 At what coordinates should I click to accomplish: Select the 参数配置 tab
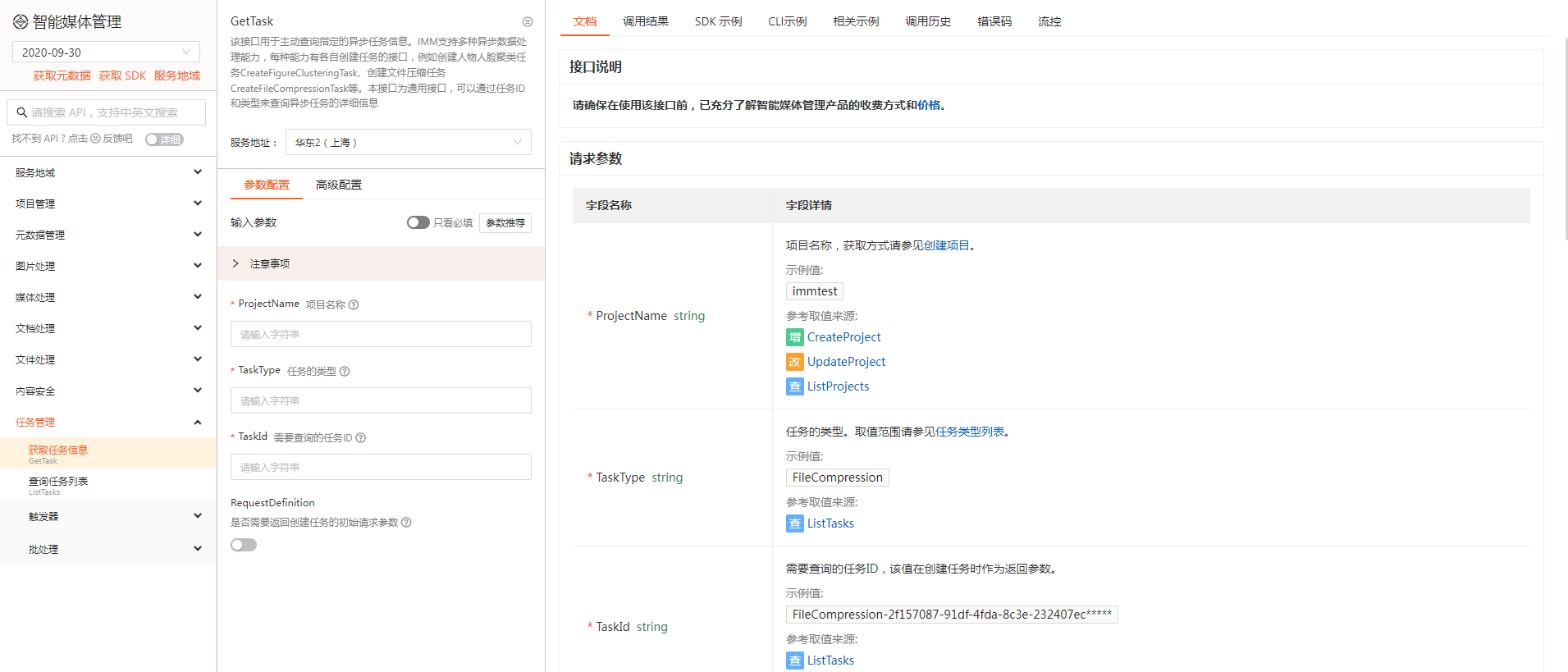click(267, 185)
